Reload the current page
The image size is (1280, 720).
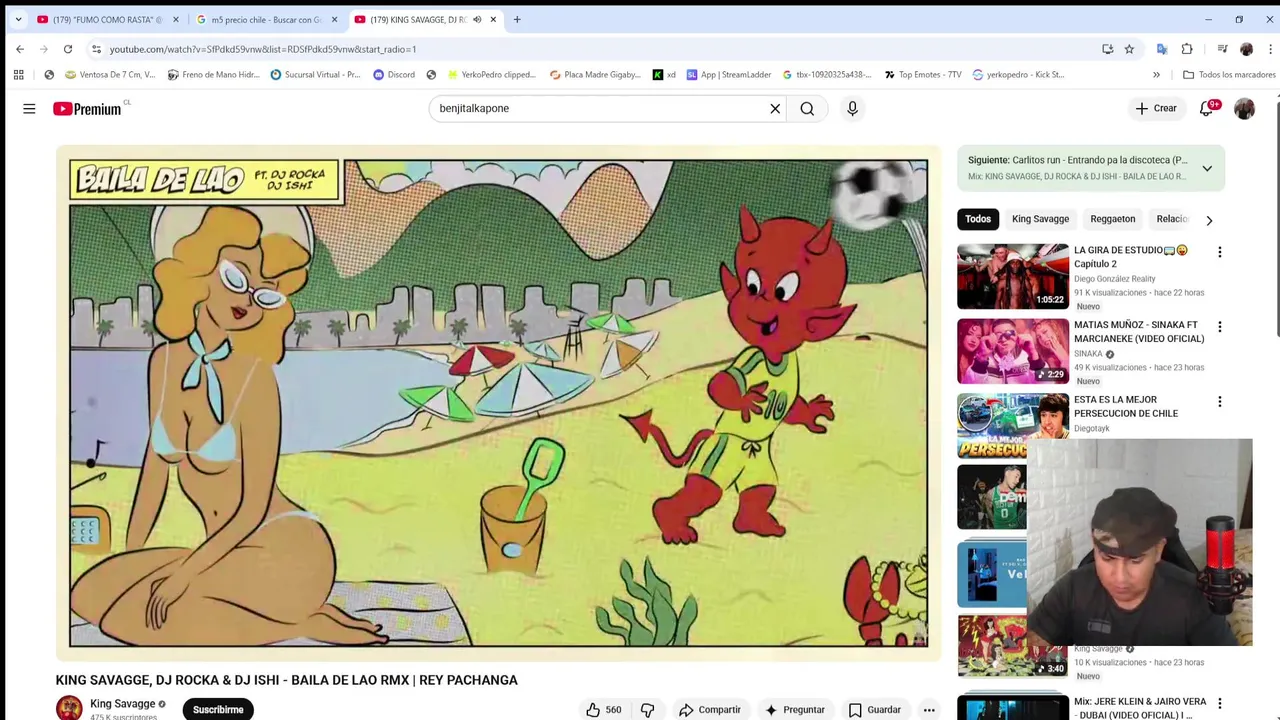click(x=68, y=49)
